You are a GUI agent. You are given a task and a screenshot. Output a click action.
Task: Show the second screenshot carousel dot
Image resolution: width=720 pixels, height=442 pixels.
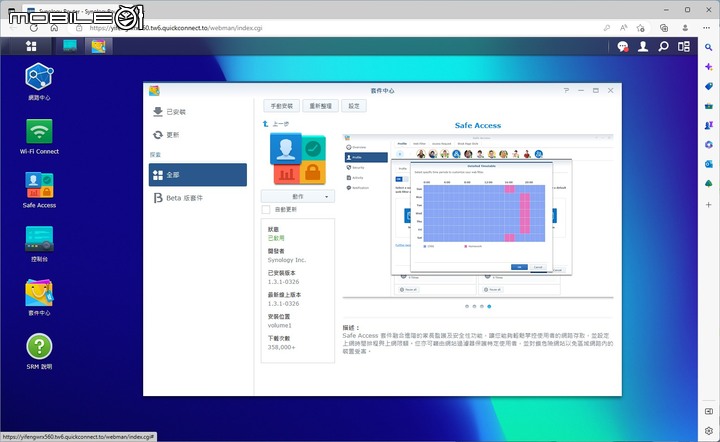pos(474,306)
